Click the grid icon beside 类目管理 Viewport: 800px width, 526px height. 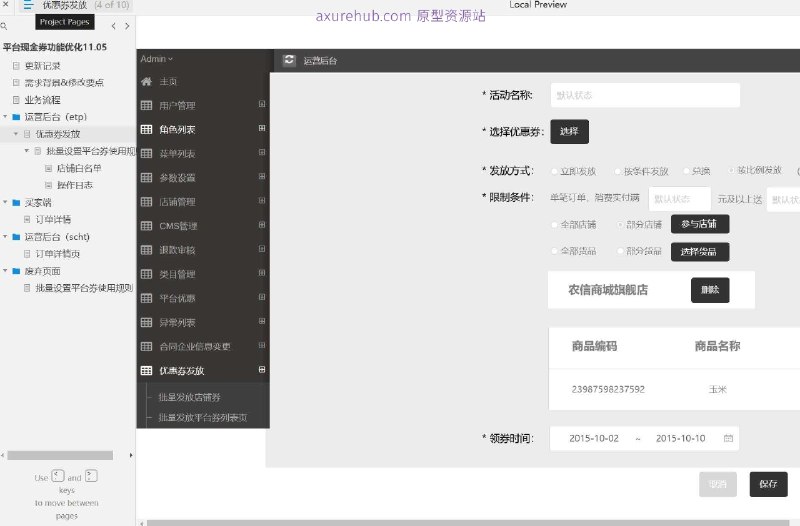point(146,274)
